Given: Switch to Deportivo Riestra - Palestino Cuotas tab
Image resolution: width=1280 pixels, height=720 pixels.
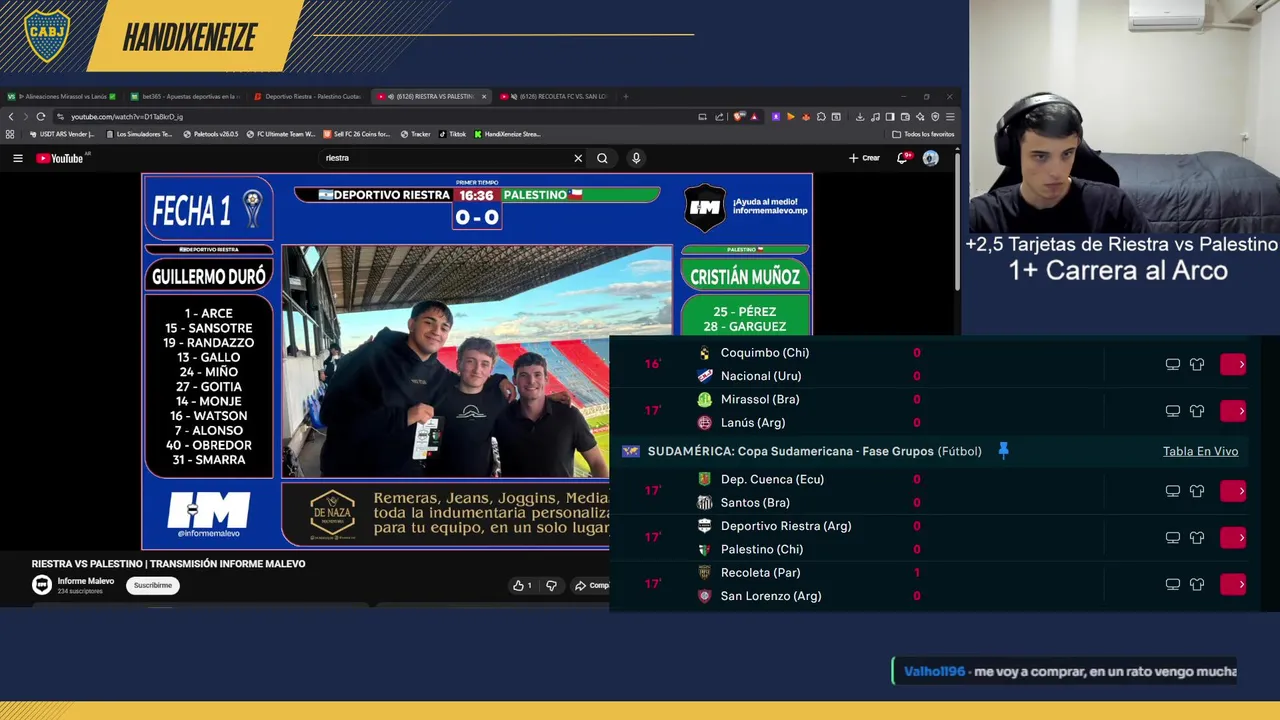Looking at the screenshot, I should click(307, 97).
